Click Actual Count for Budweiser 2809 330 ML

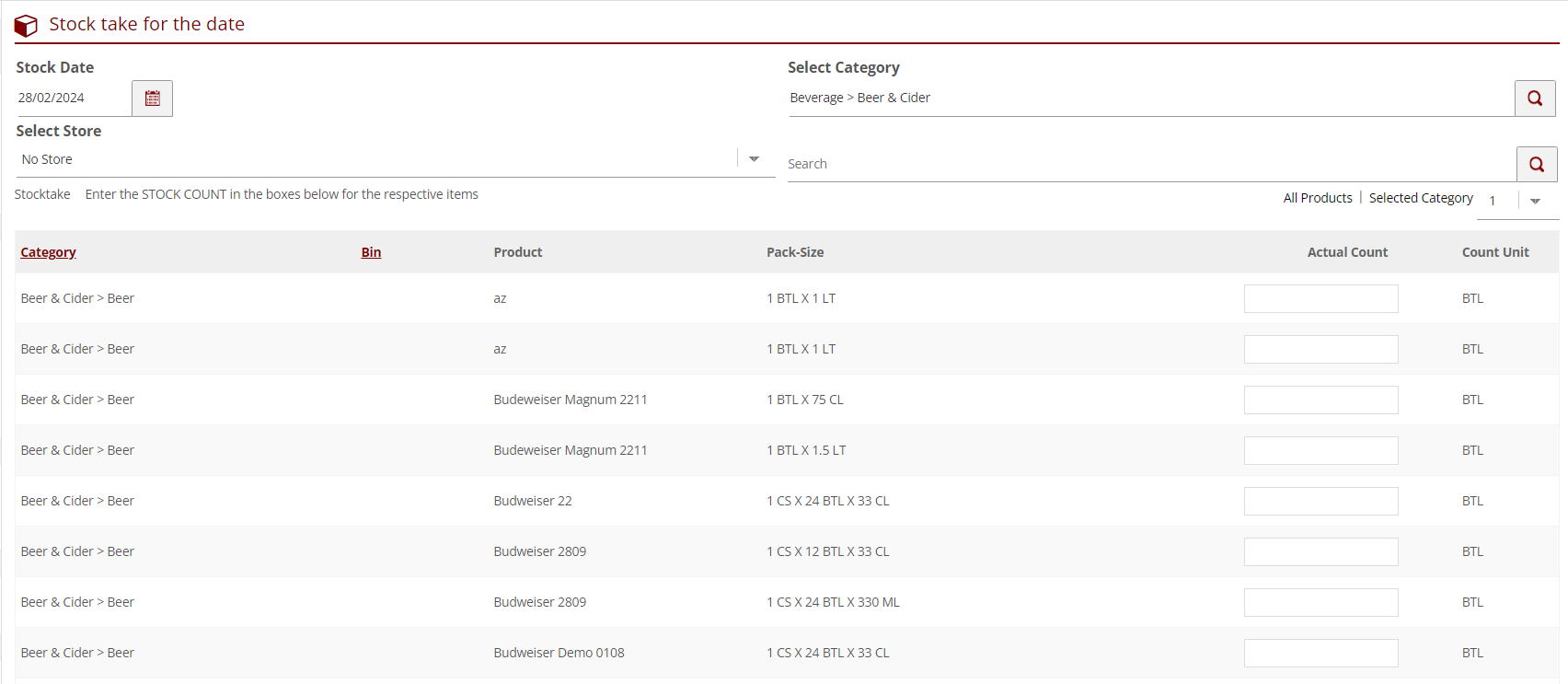[x=1320, y=603]
